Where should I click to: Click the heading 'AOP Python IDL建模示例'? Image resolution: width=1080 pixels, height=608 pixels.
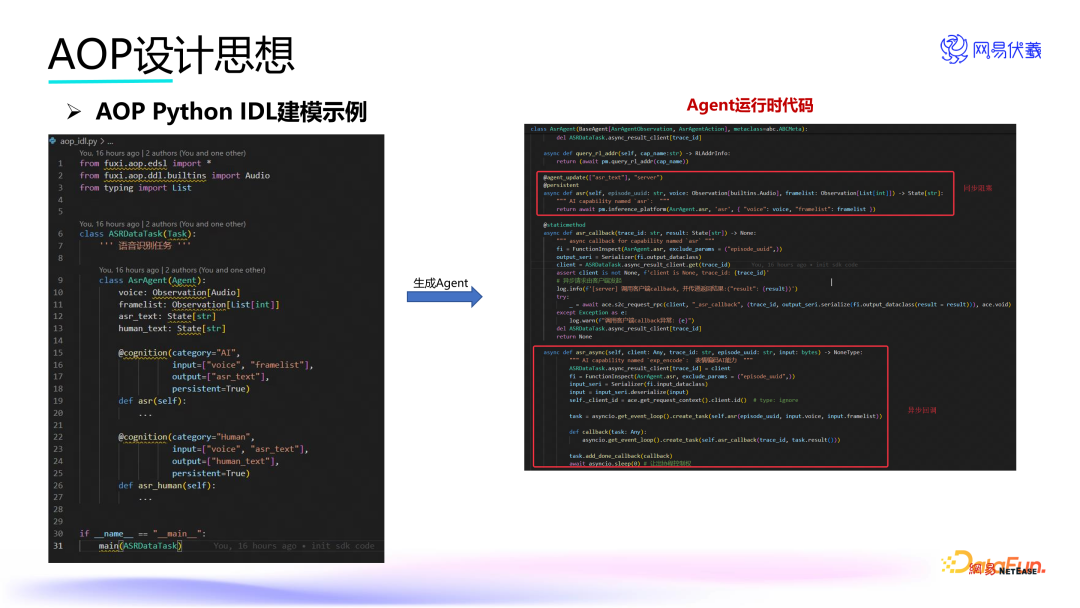231,112
